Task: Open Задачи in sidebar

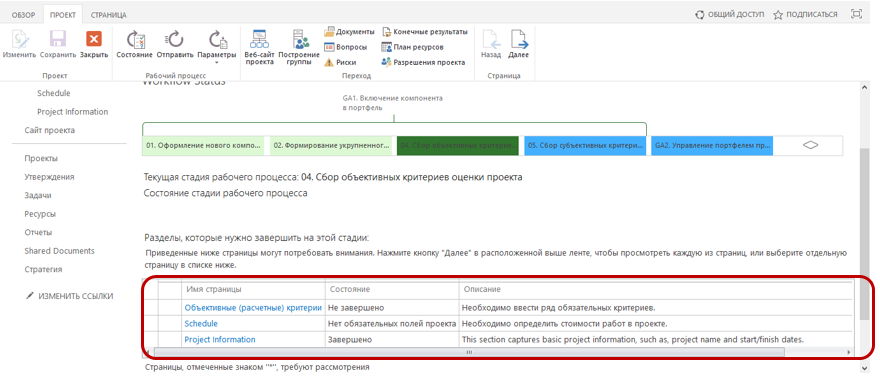Action: tap(38, 195)
